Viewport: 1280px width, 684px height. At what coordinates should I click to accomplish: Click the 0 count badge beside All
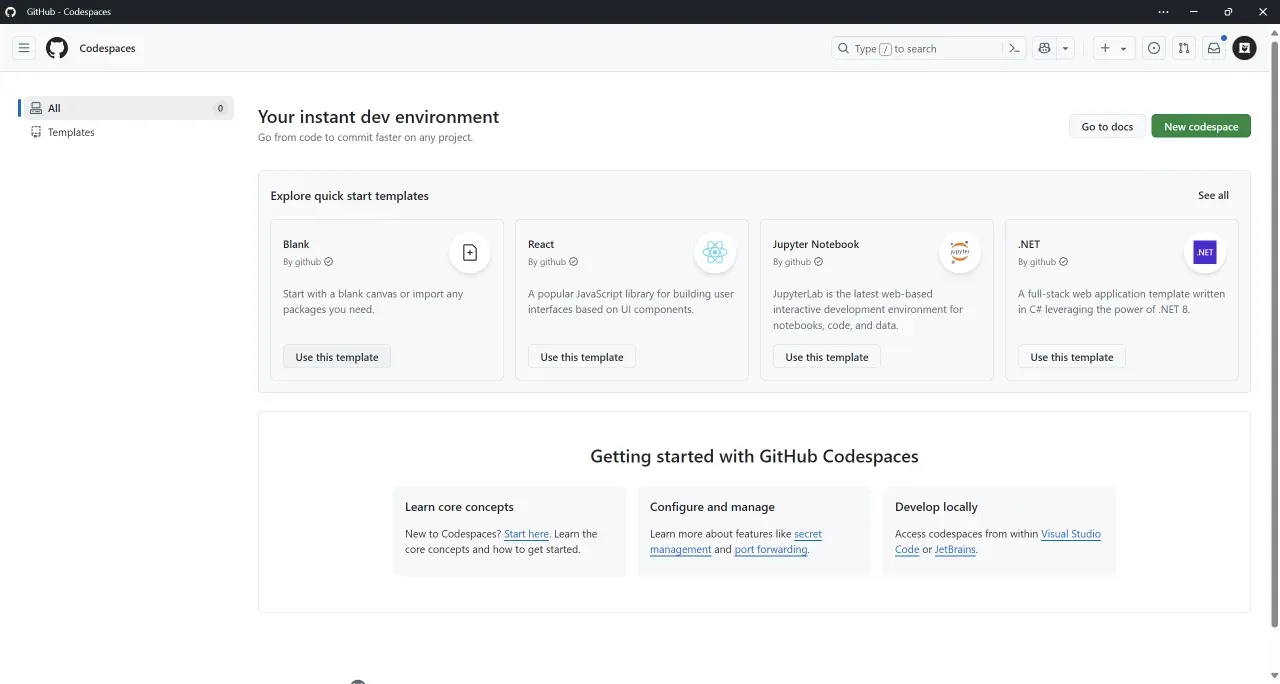click(x=220, y=108)
